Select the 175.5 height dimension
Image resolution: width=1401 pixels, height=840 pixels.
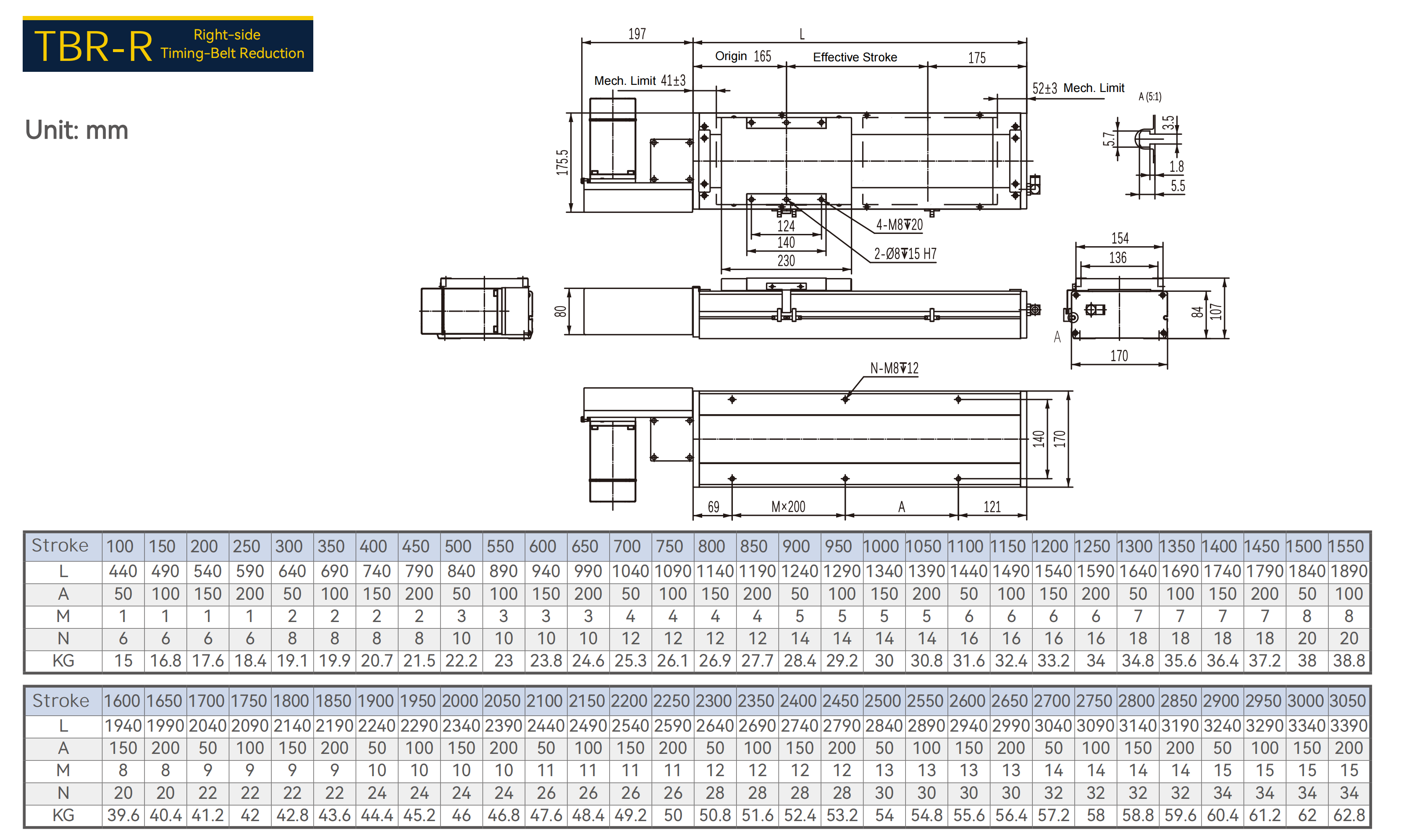pos(562,163)
